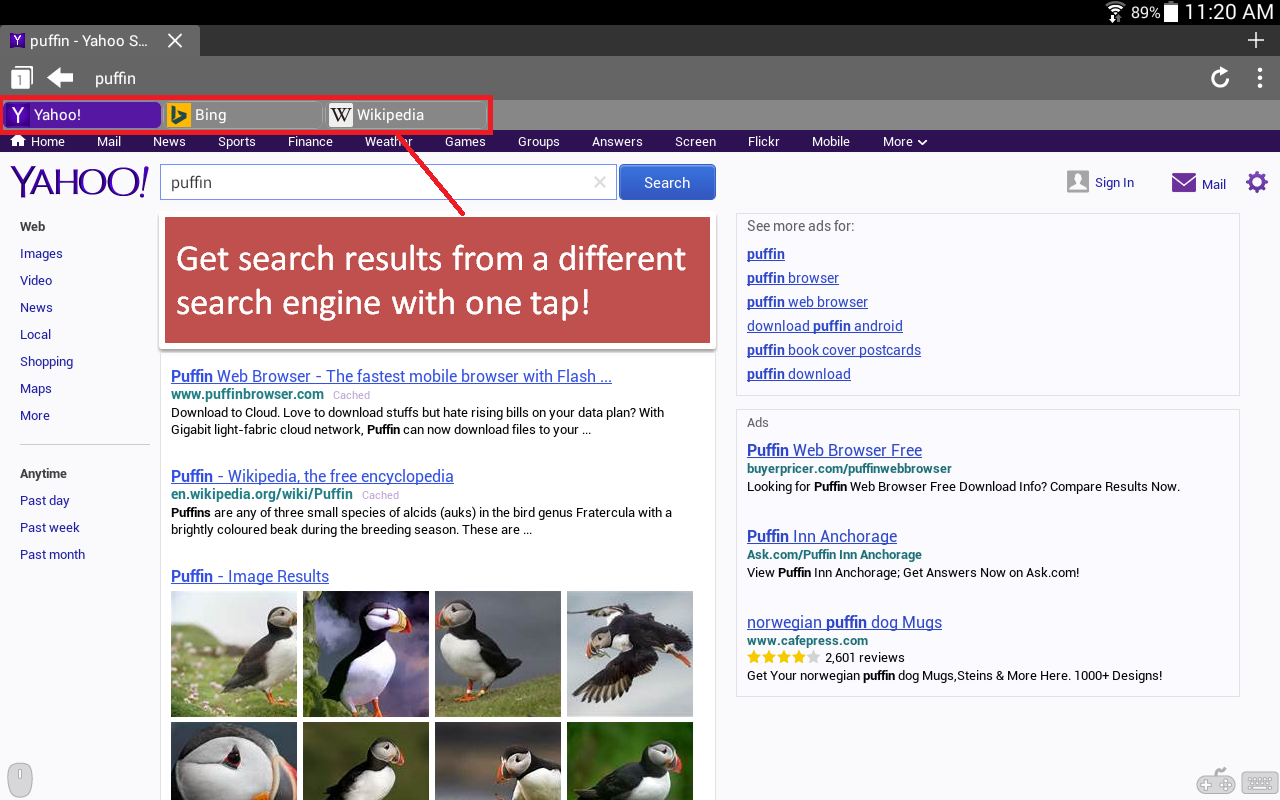Image resolution: width=1280 pixels, height=800 pixels.
Task: Tap the Wi-Fi status icon
Action: click(x=1115, y=12)
